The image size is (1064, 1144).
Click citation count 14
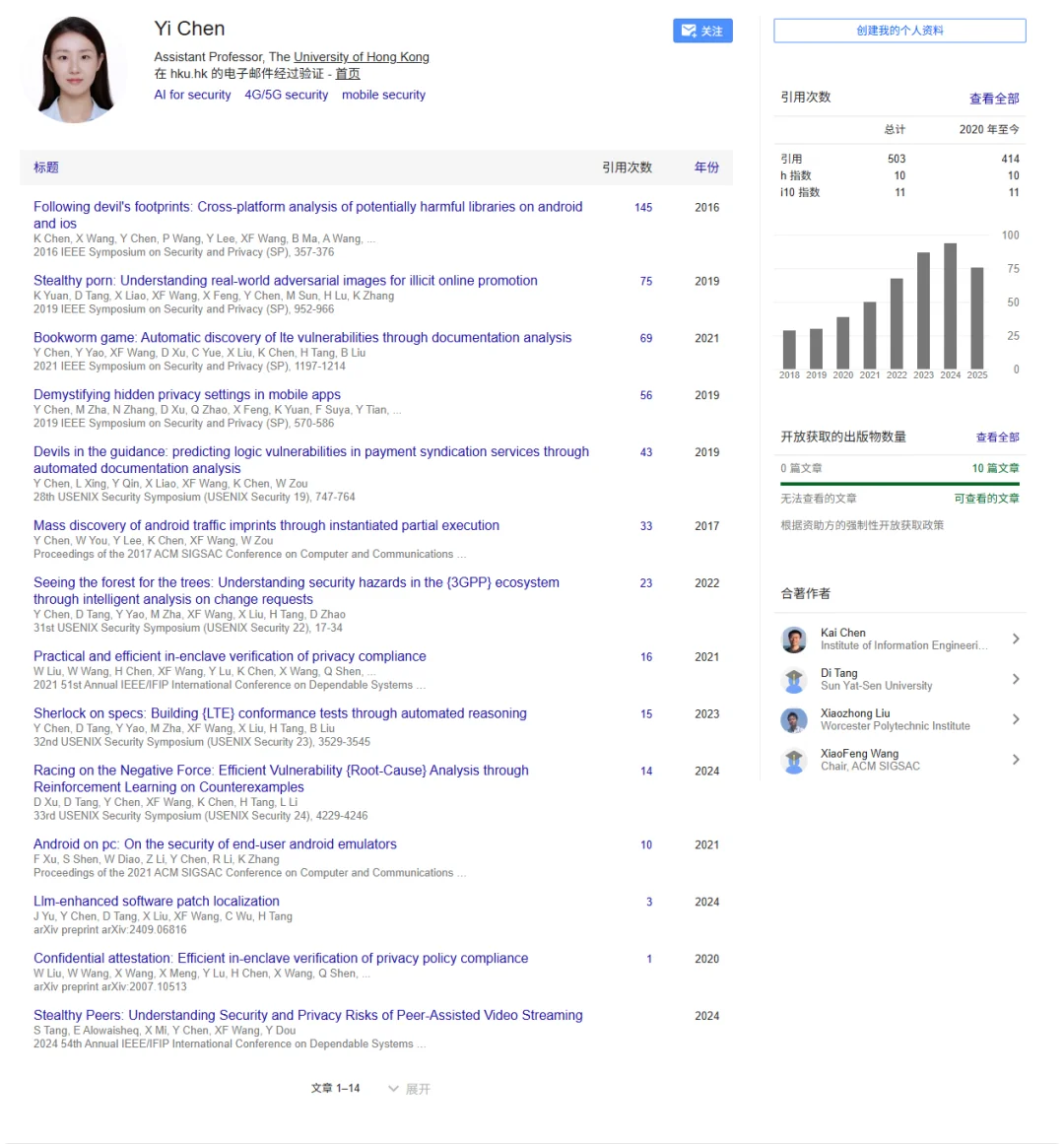[645, 772]
